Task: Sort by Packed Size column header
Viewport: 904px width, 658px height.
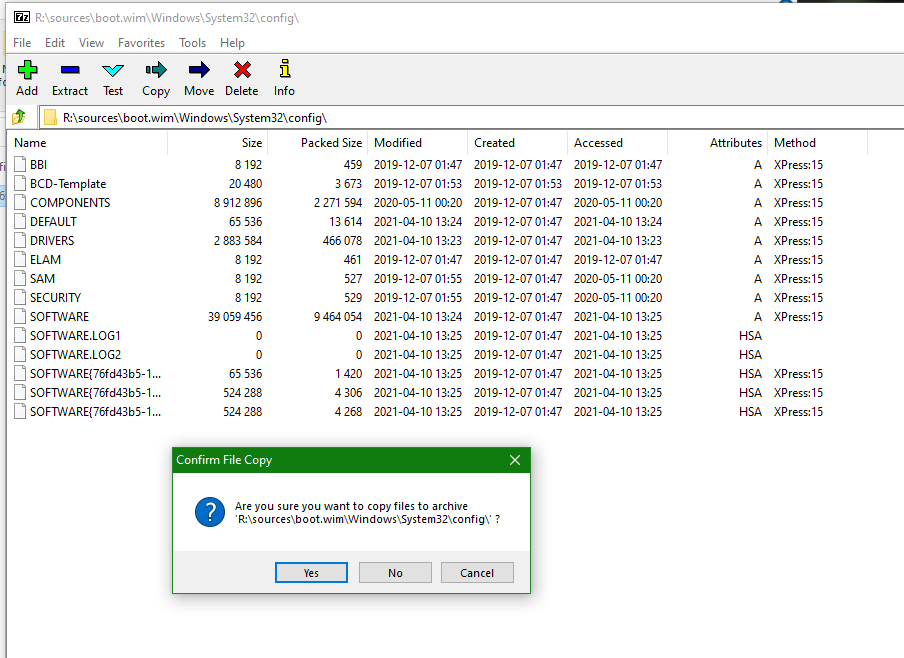Action: (317, 142)
